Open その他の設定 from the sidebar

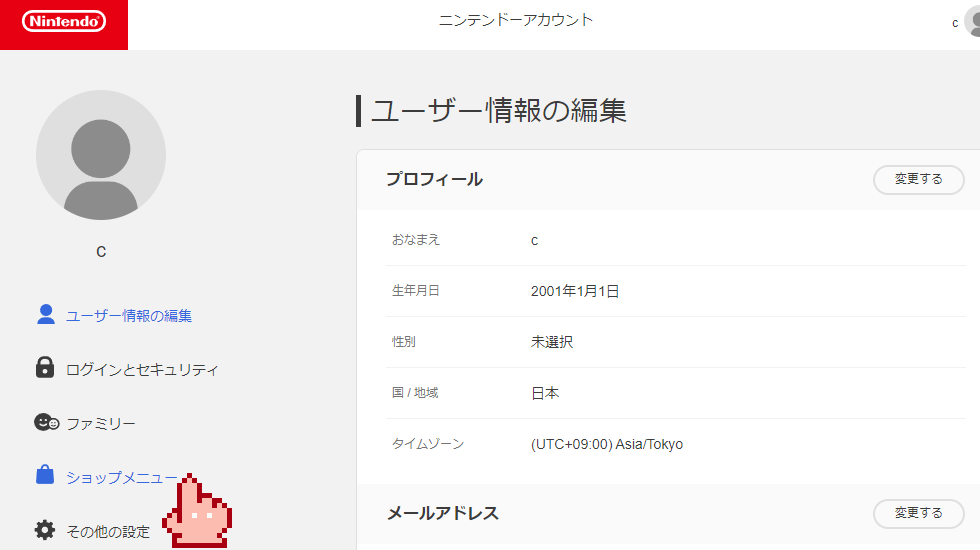coord(108,532)
